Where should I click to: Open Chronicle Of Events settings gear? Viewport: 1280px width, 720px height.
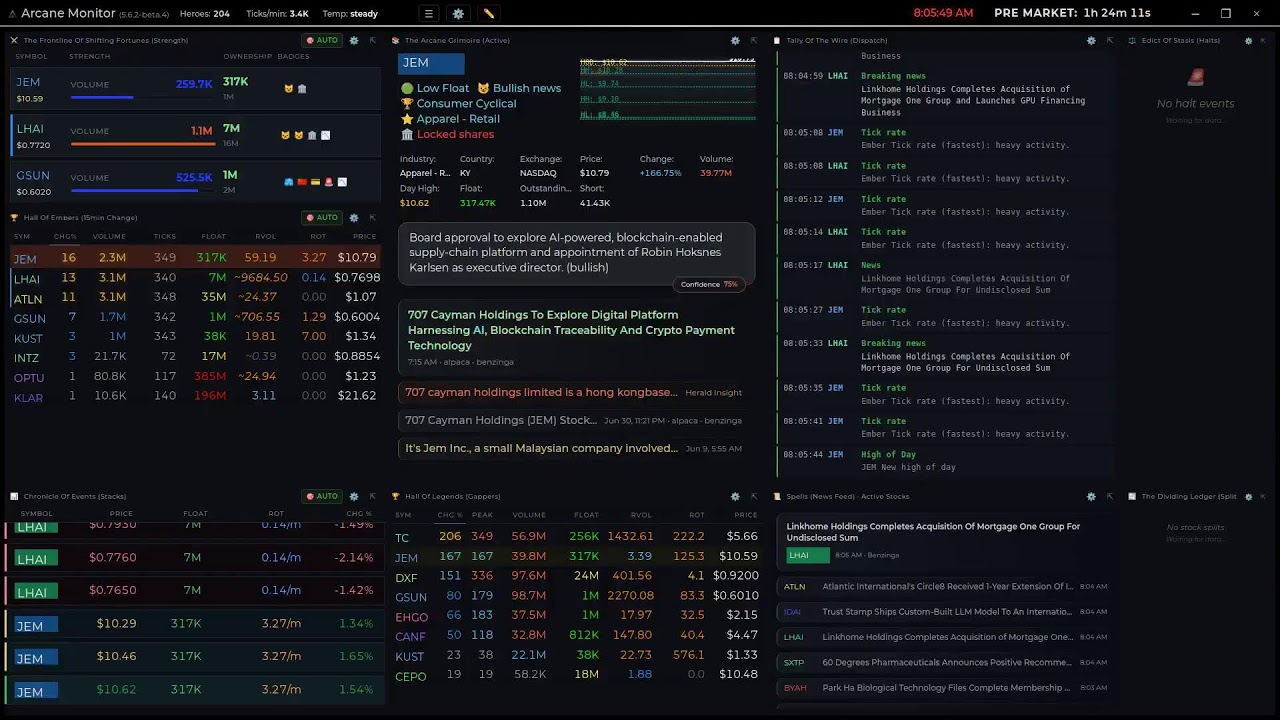click(354, 496)
